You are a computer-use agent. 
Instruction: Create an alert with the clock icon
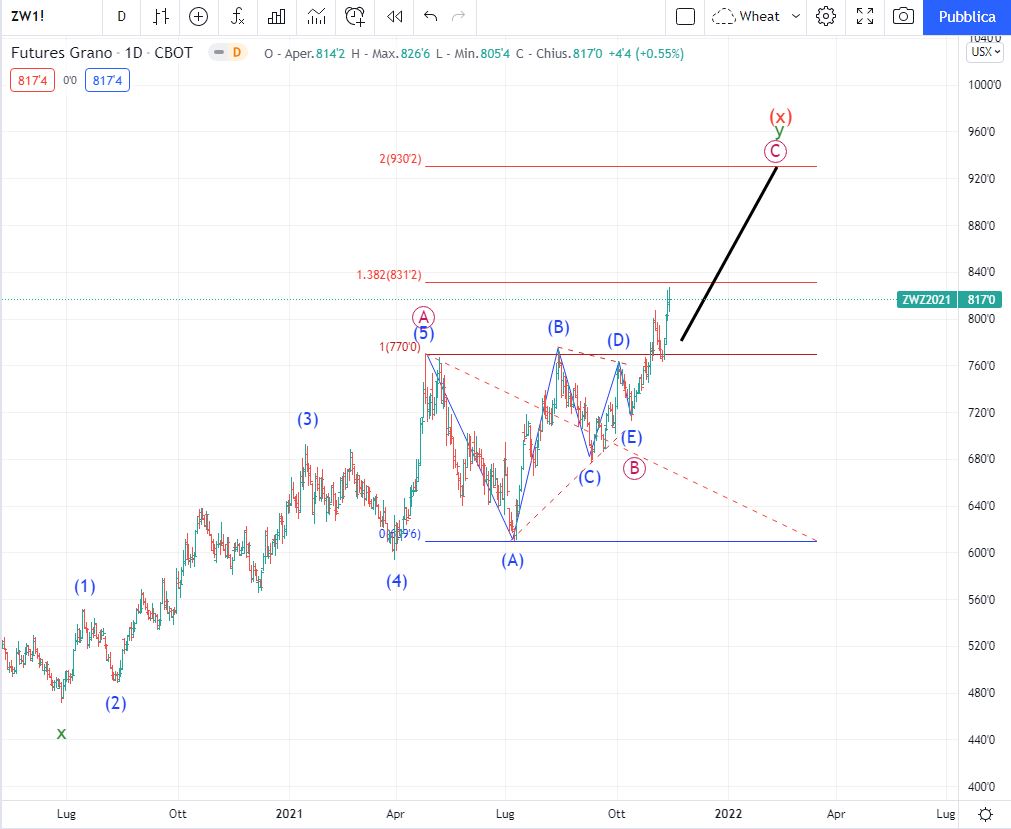355,17
